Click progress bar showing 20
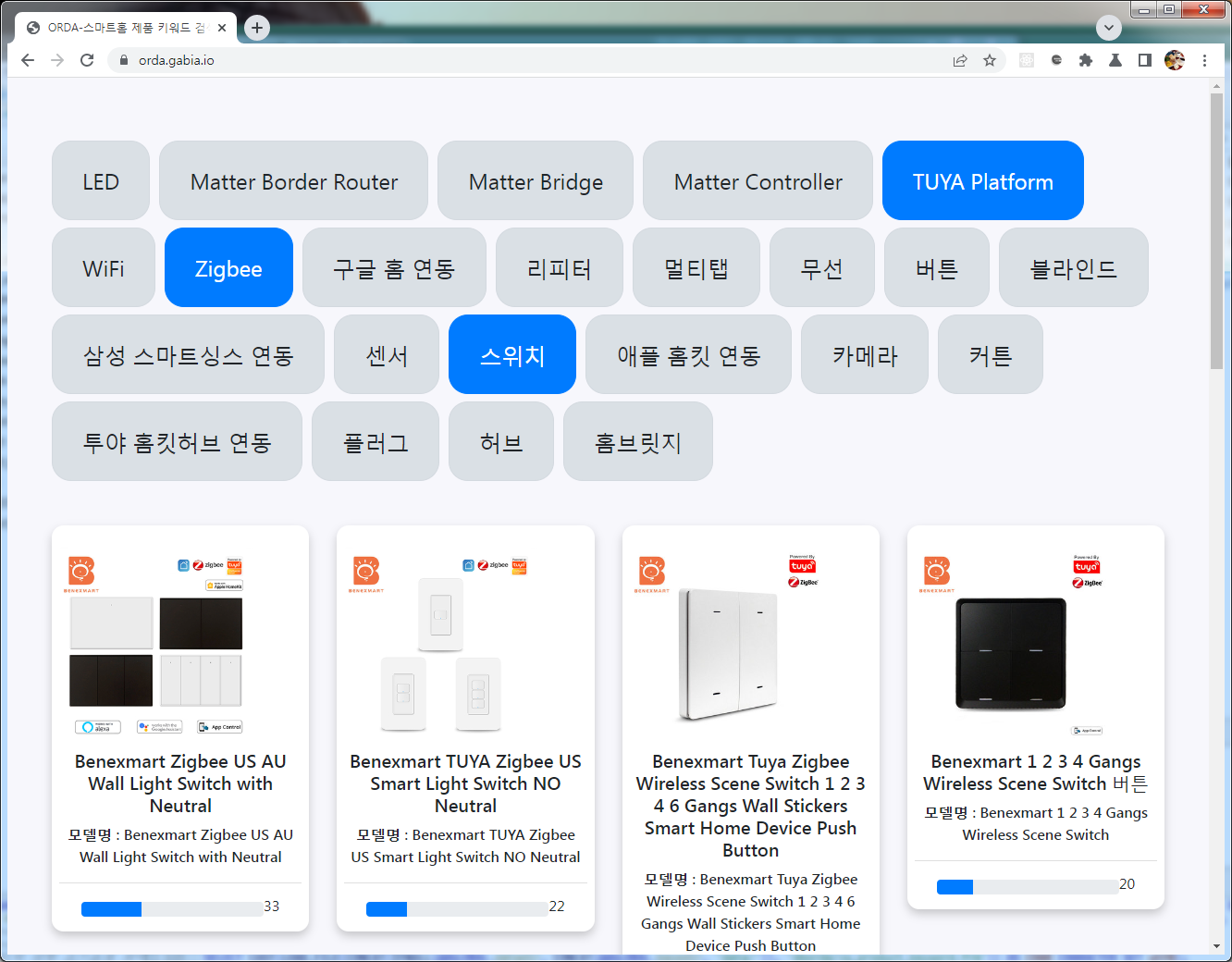Viewport: 1232px width, 962px height. [x=1027, y=886]
